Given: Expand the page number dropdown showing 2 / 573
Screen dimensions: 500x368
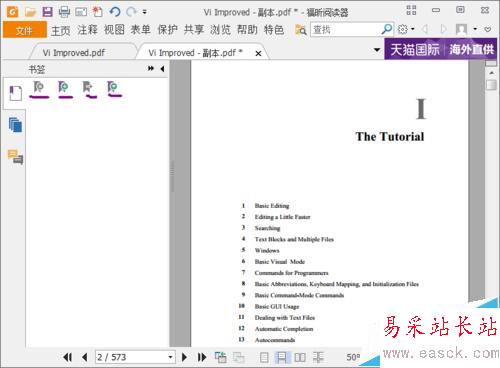Looking at the screenshot, I should (170, 357).
